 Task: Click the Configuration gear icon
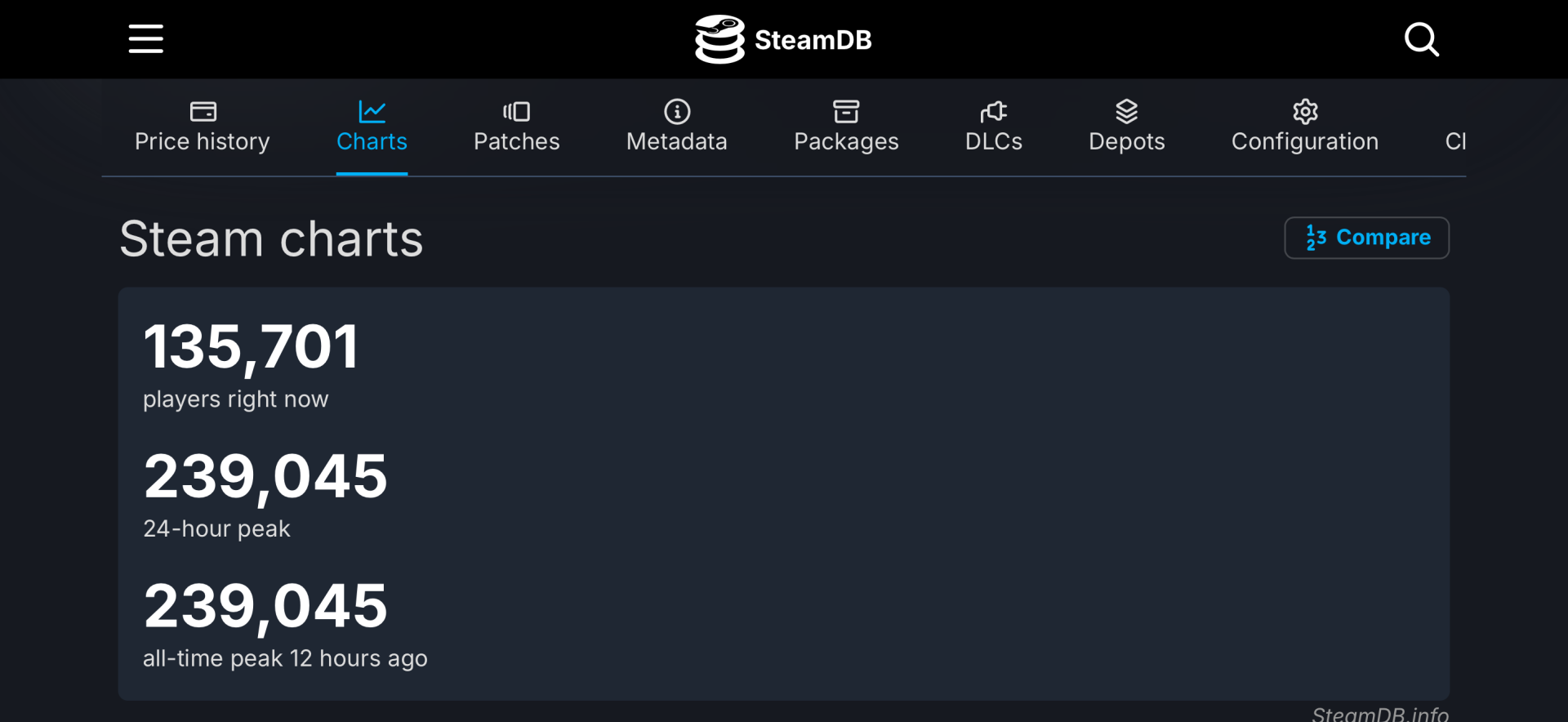click(x=1305, y=111)
